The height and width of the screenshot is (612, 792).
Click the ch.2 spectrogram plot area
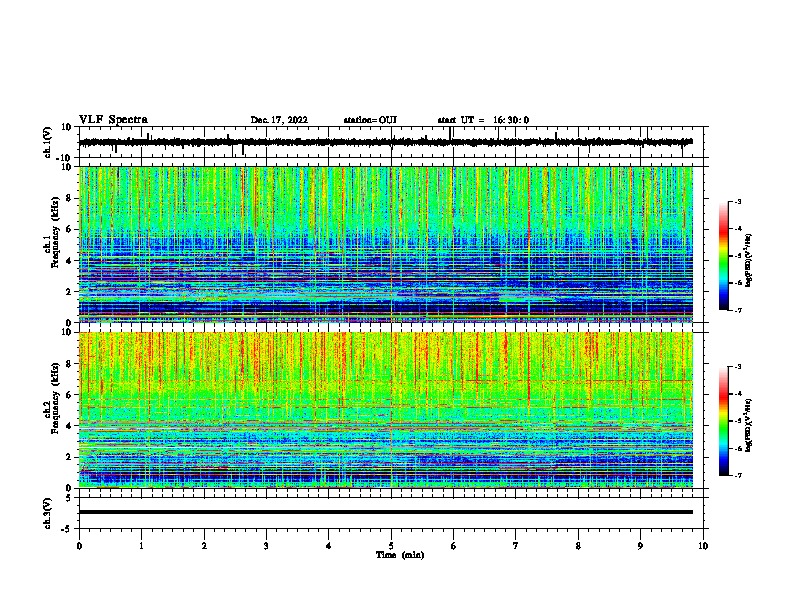[x=386, y=410]
